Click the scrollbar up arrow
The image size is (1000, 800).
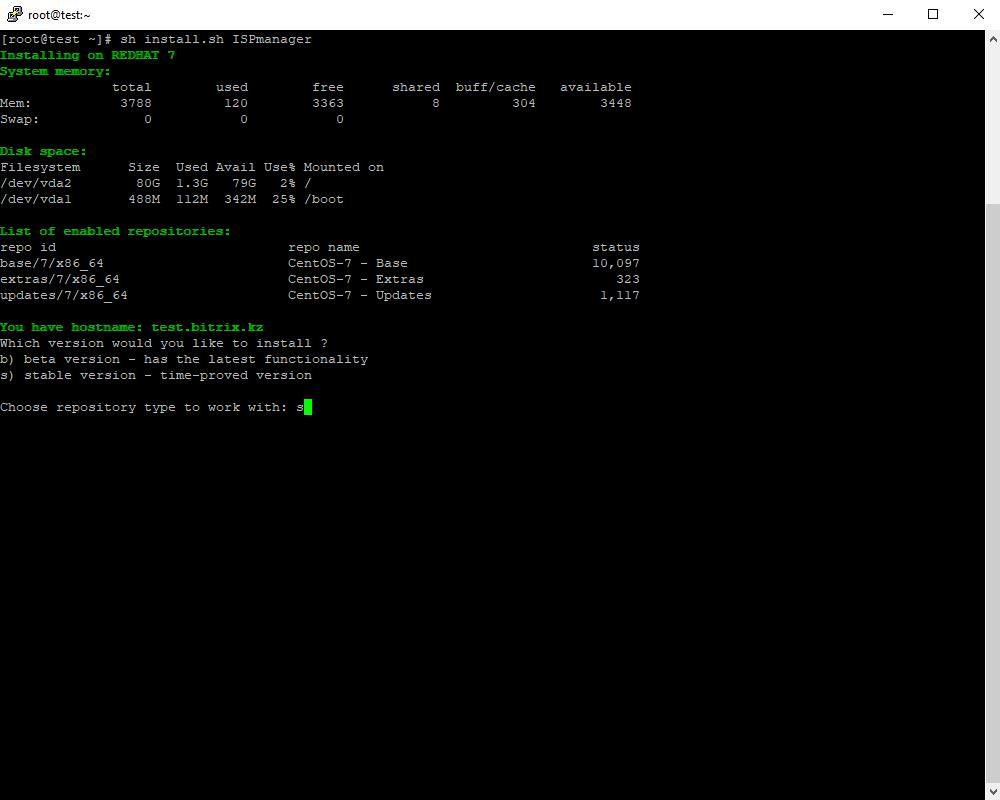click(992, 39)
